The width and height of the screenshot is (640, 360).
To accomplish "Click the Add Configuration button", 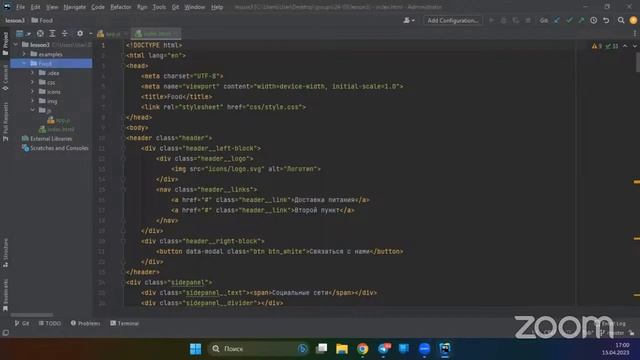I will point(453,20).
